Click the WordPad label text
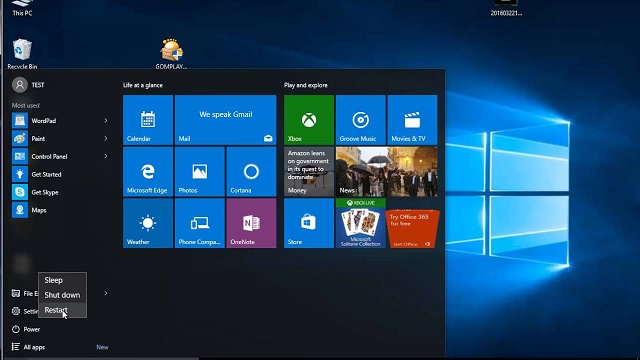The height and width of the screenshot is (360, 640). click(44, 121)
